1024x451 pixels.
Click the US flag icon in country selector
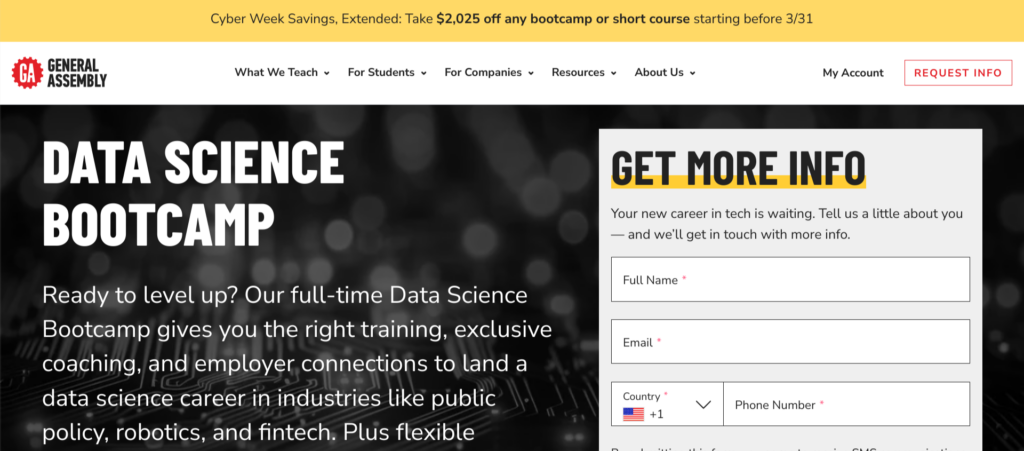(633, 414)
